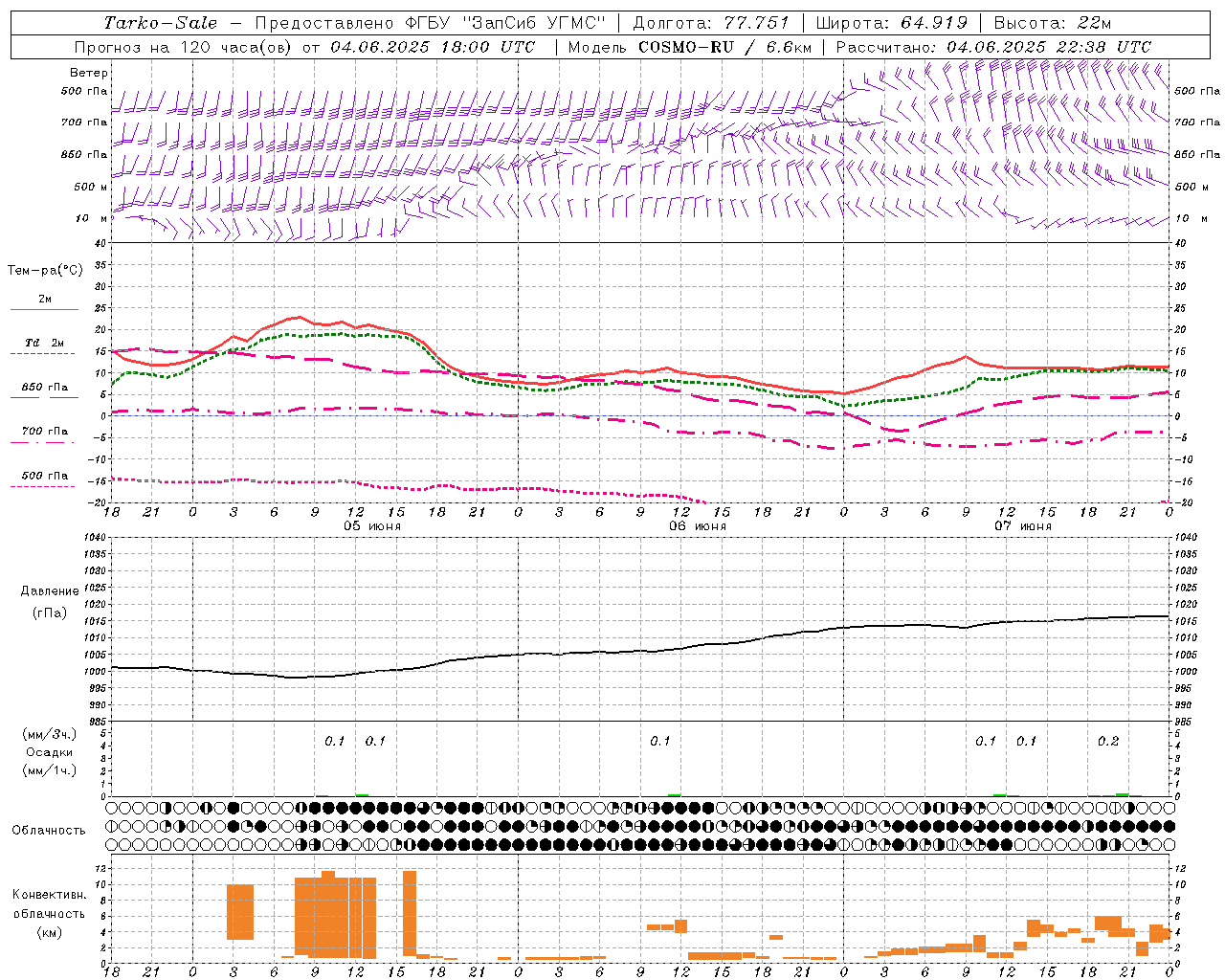Screen dimensions: 1225x980
Task: Click the Ветер panel label
Action: pyautogui.click(x=89, y=73)
